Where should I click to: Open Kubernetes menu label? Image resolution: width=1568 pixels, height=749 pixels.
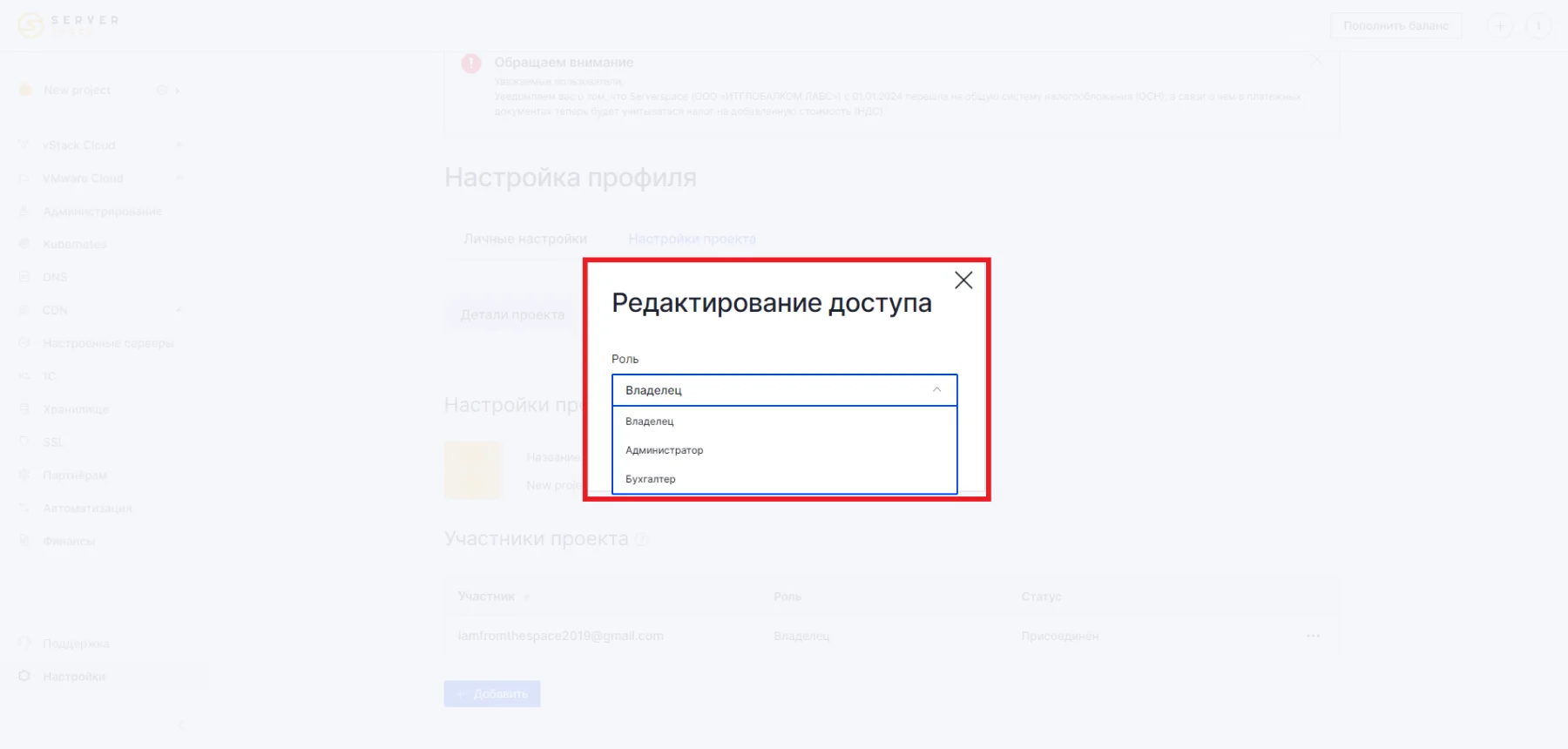[75, 244]
